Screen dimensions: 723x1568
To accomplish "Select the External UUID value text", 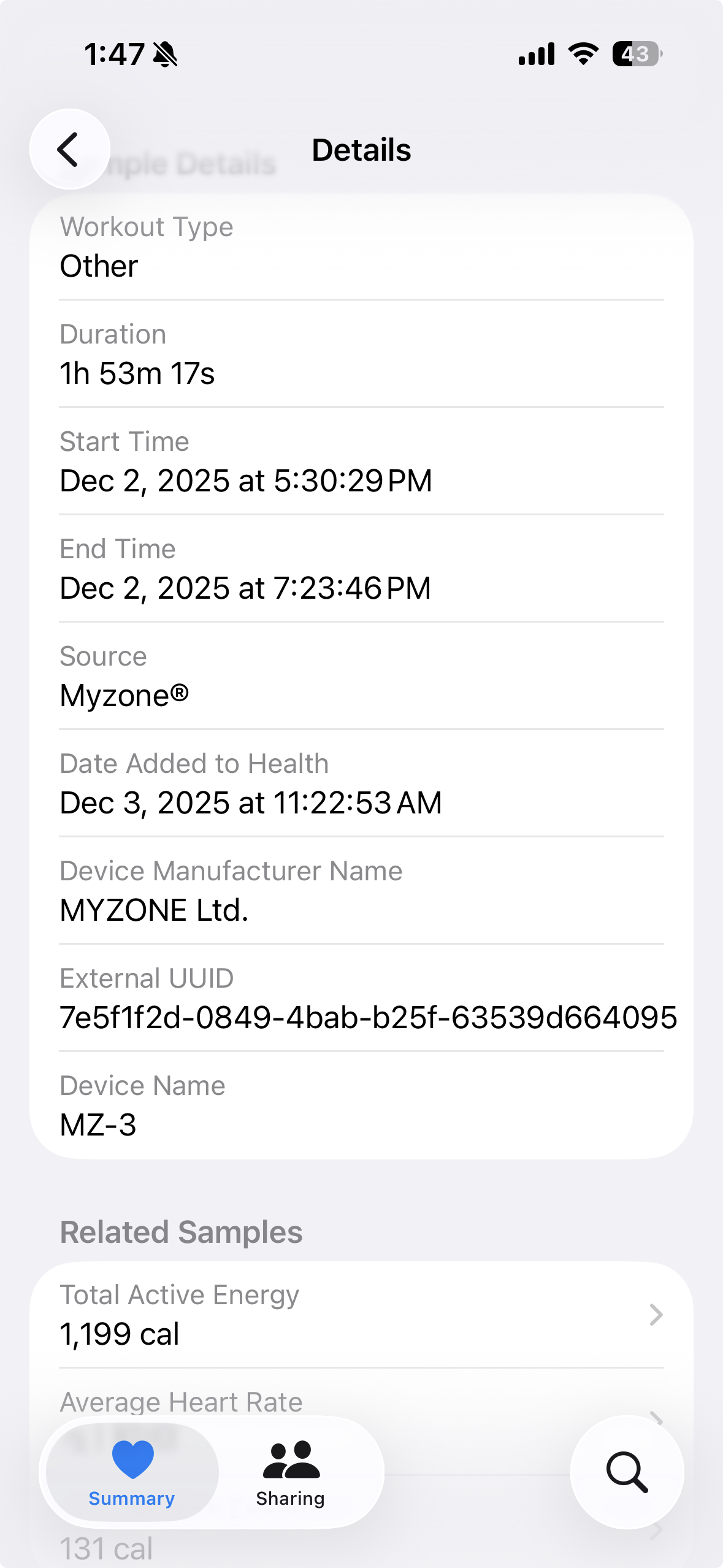I will click(x=368, y=1017).
